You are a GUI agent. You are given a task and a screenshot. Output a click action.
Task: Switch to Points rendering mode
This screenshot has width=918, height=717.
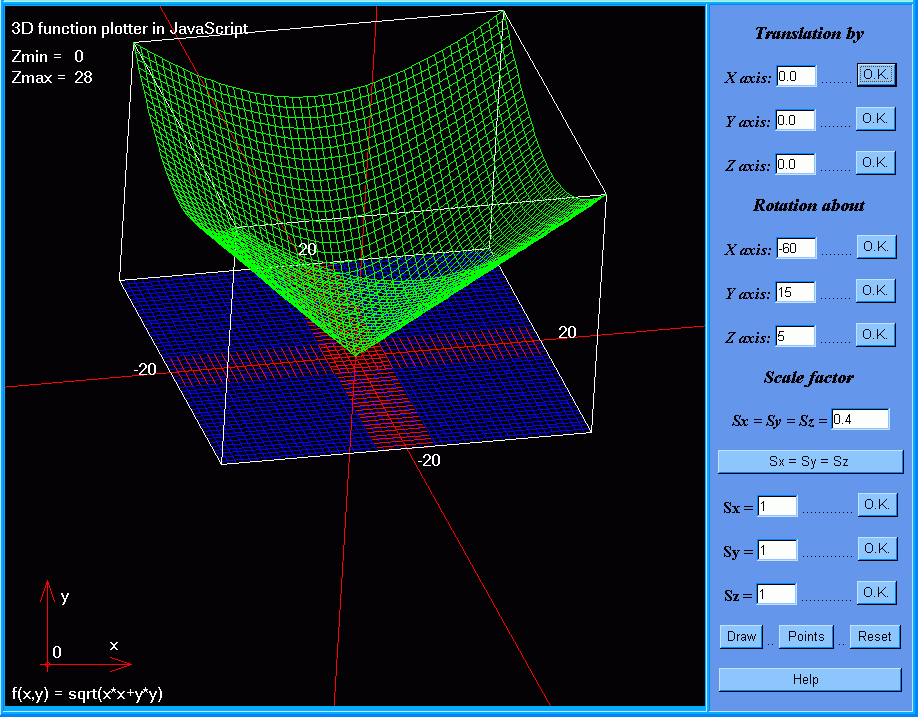coord(806,637)
